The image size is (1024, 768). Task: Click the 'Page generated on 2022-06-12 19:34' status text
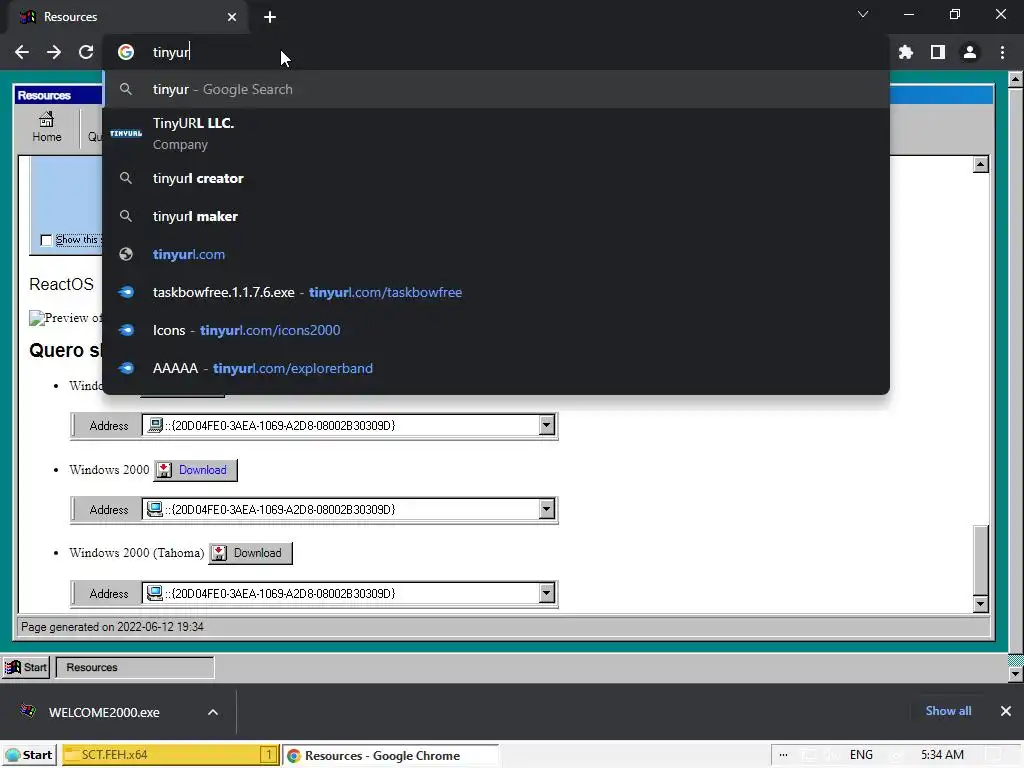112,627
